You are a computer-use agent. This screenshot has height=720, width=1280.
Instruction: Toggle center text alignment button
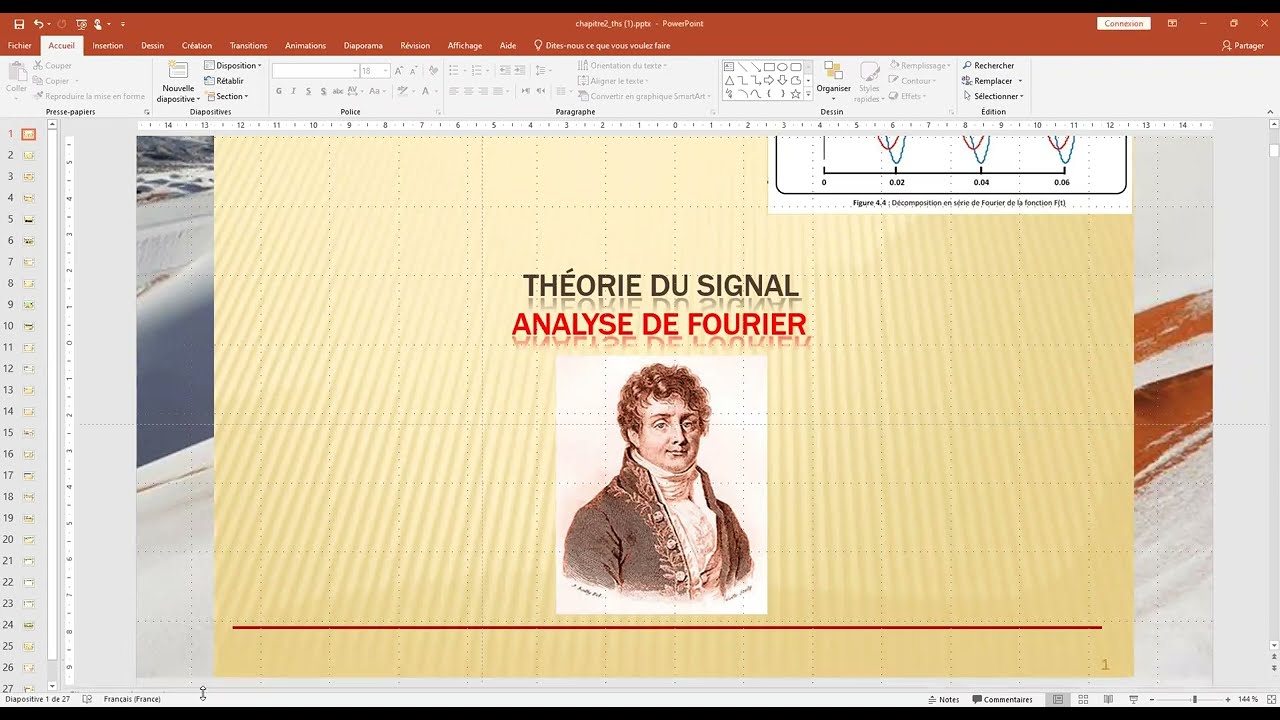[x=468, y=91]
